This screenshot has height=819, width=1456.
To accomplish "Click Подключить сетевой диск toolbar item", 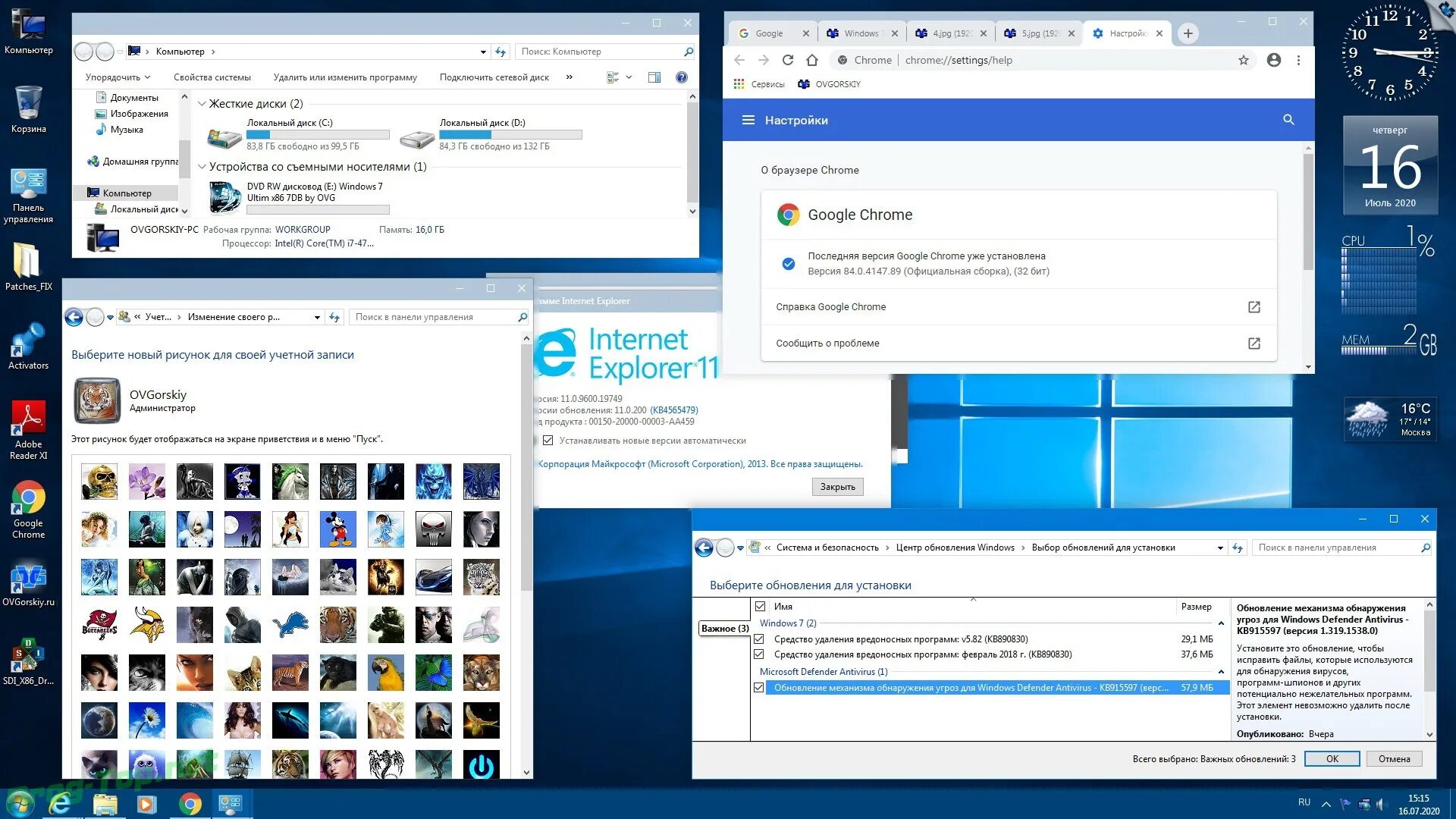I will 494,77.
